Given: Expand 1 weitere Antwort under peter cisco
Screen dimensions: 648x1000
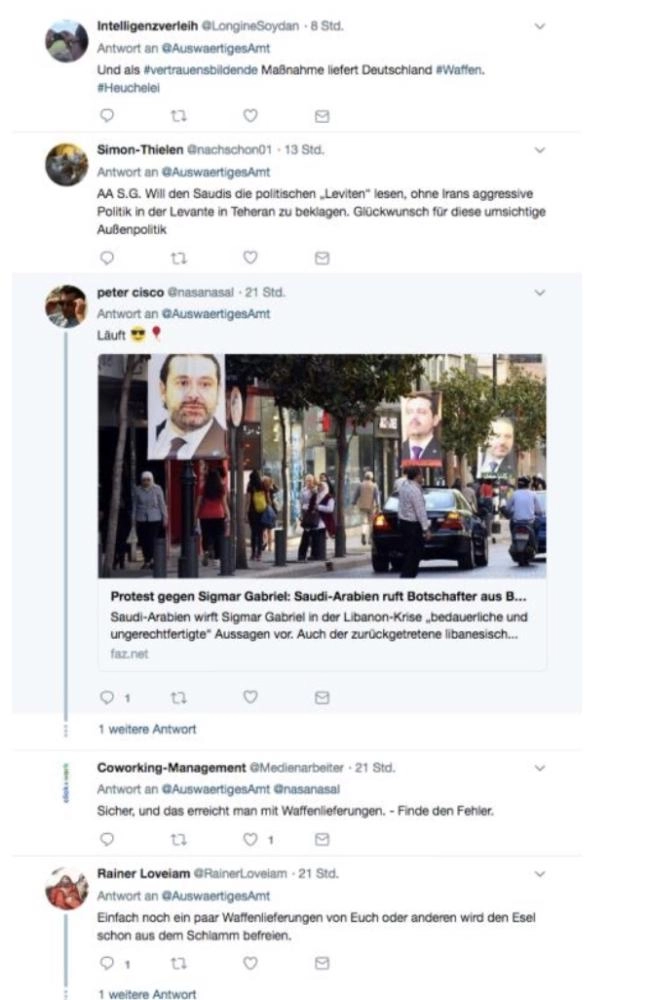Looking at the screenshot, I should [147, 729].
